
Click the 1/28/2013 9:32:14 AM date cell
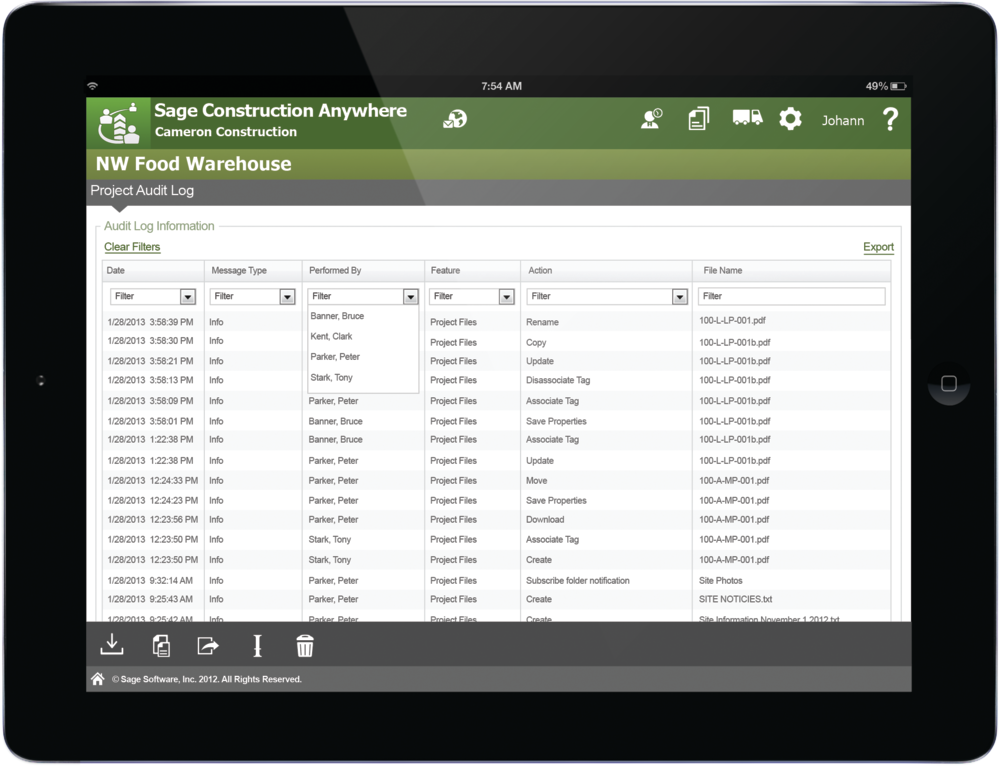click(x=150, y=580)
